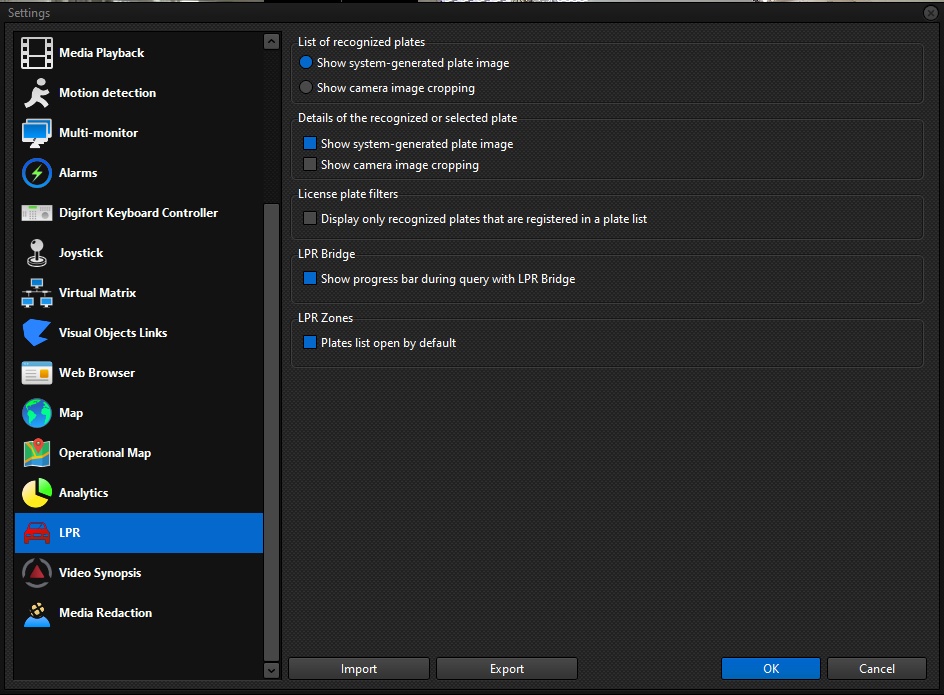
Task: Click the Alarms lightning bolt icon
Action: pyautogui.click(x=37, y=173)
